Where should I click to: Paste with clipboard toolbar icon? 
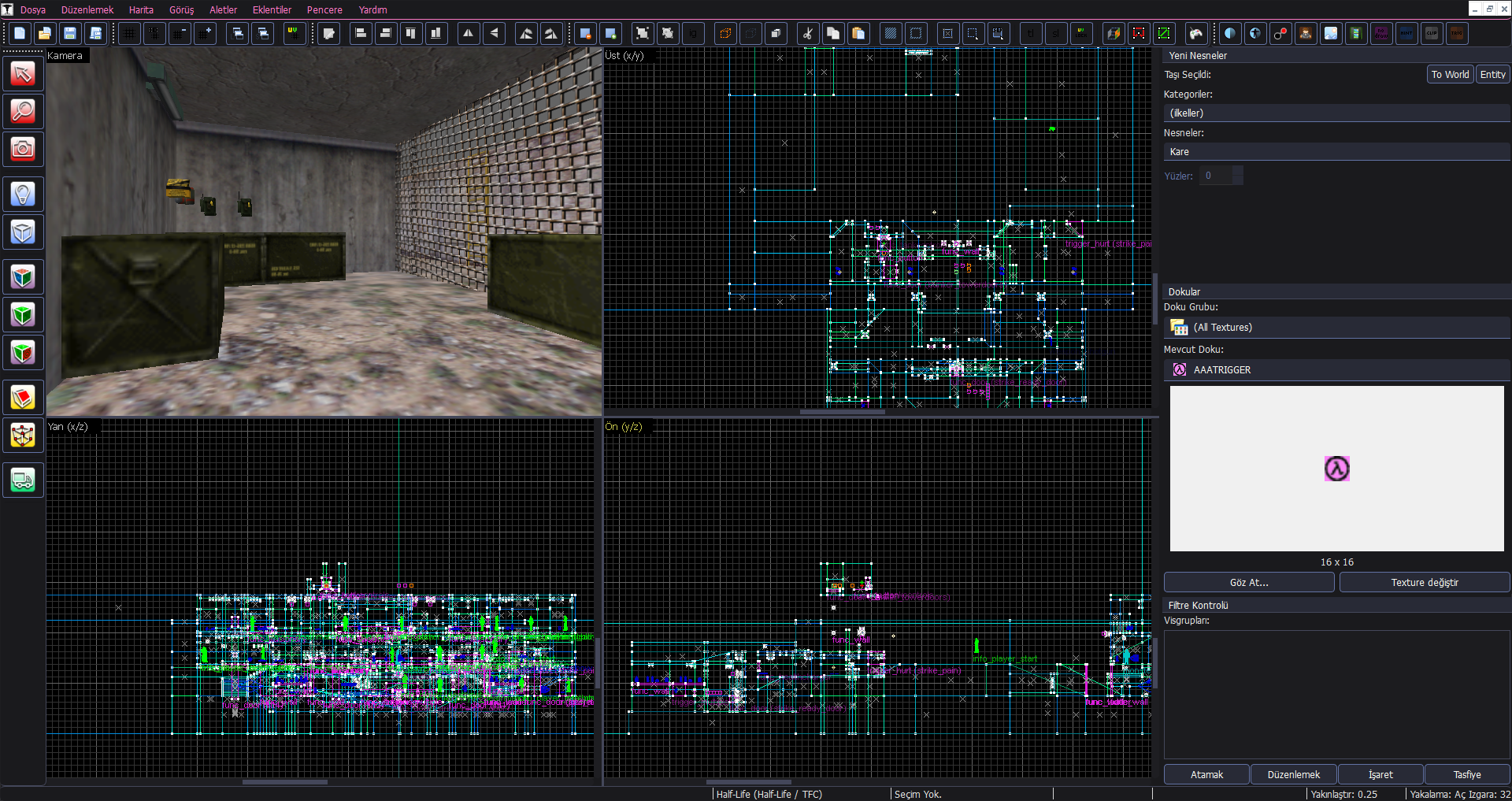click(858, 33)
